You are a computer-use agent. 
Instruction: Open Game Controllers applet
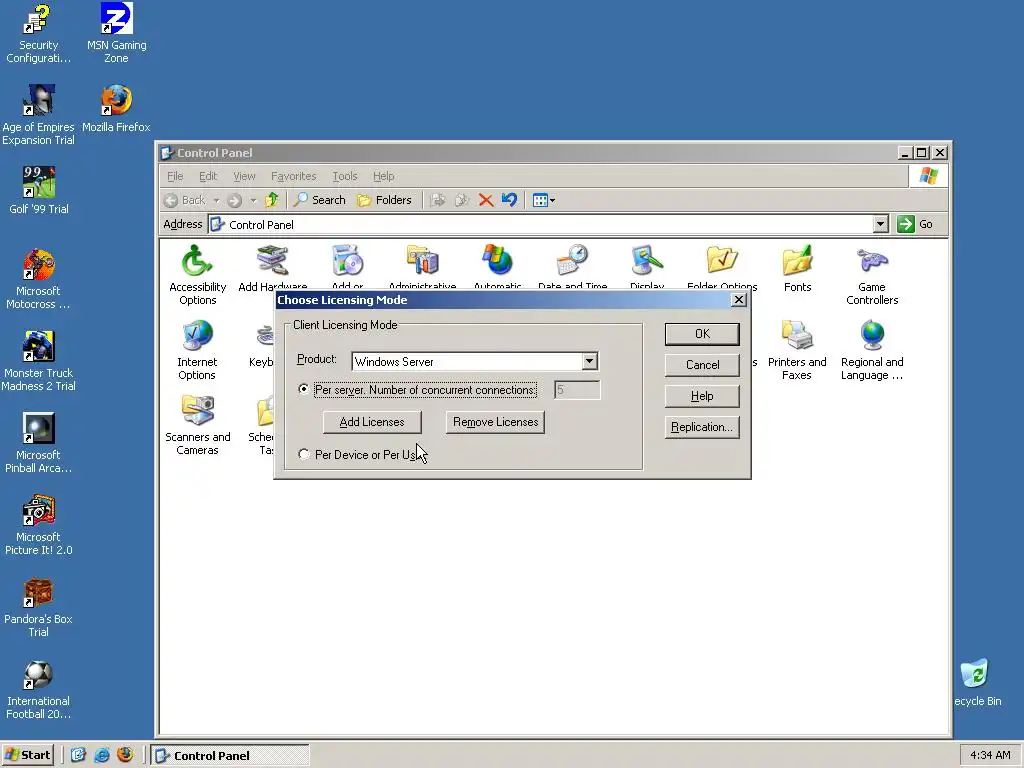(872, 275)
